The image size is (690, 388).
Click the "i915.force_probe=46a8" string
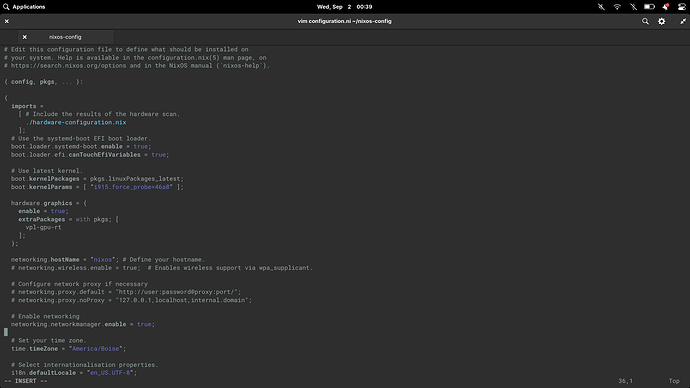pos(132,187)
